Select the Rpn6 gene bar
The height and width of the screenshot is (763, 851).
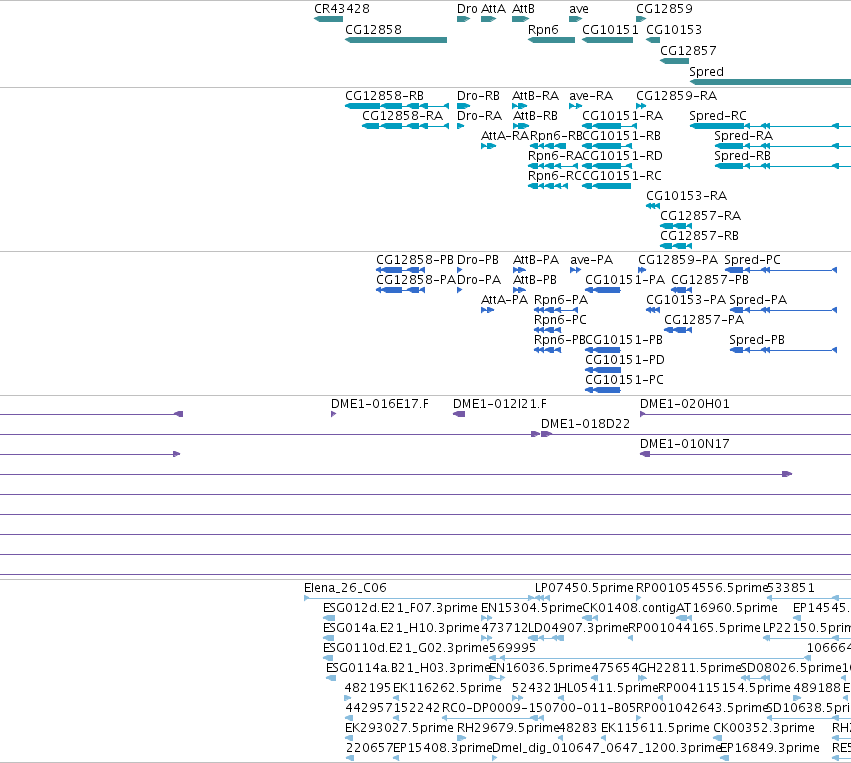pyautogui.click(x=551, y=40)
